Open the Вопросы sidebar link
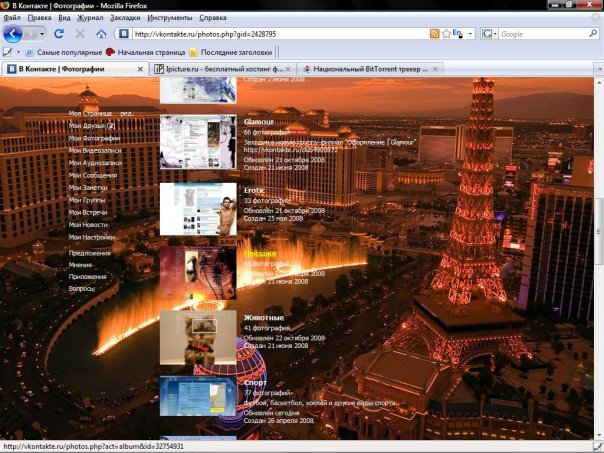This screenshot has width=604, height=453. pyautogui.click(x=81, y=288)
